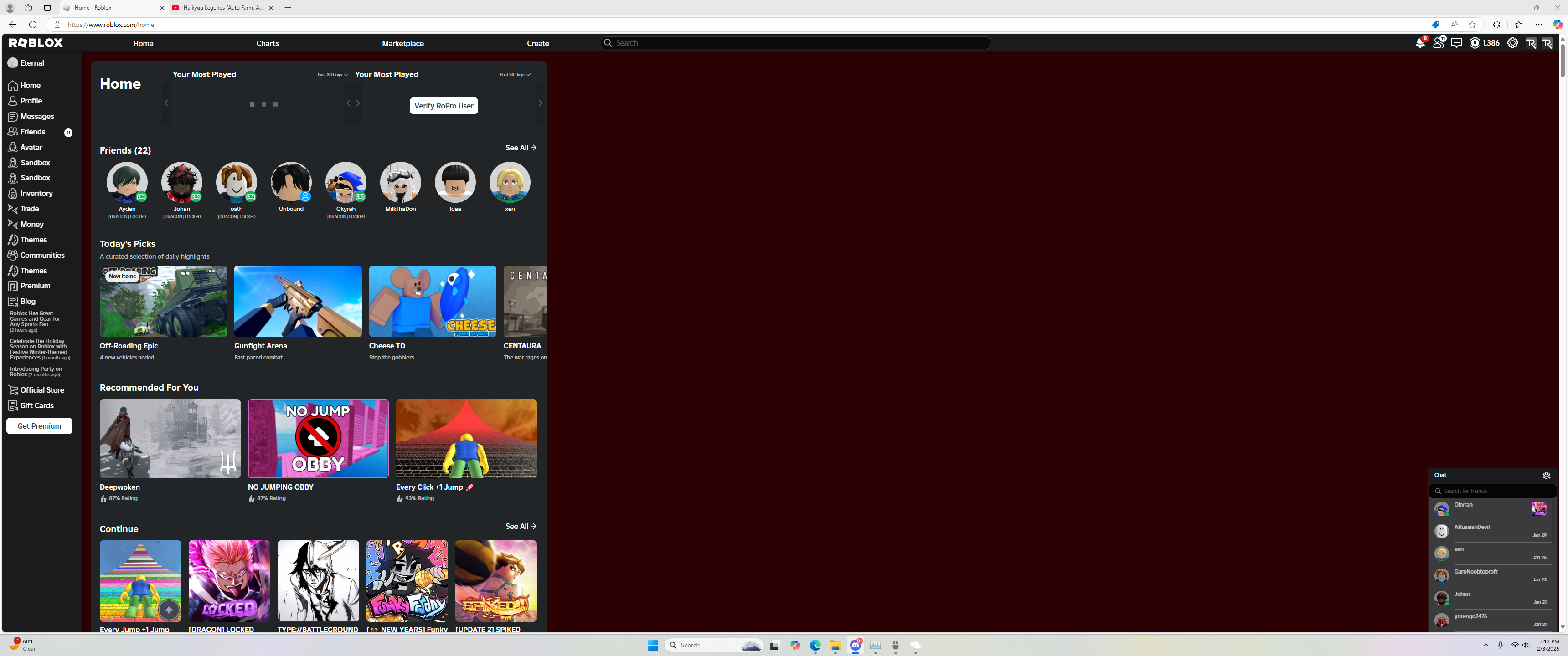Image resolution: width=1568 pixels, height=656 pixels.
Task: Go back with the browser back arrow
Action: [13, 24]
